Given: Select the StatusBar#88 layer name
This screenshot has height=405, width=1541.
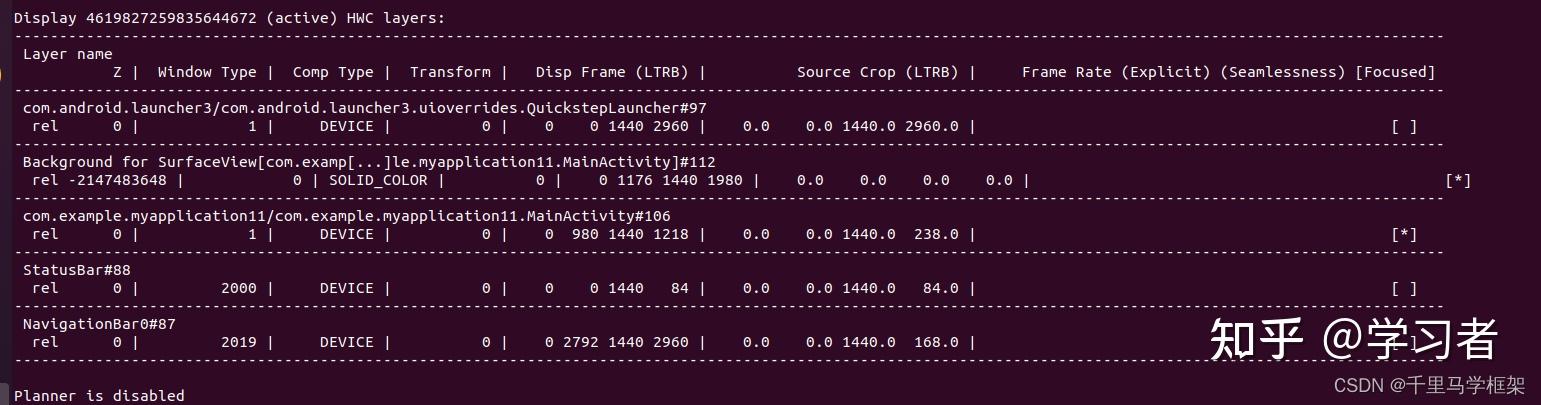Looking at the screenshot, I should tap(77, 270).
